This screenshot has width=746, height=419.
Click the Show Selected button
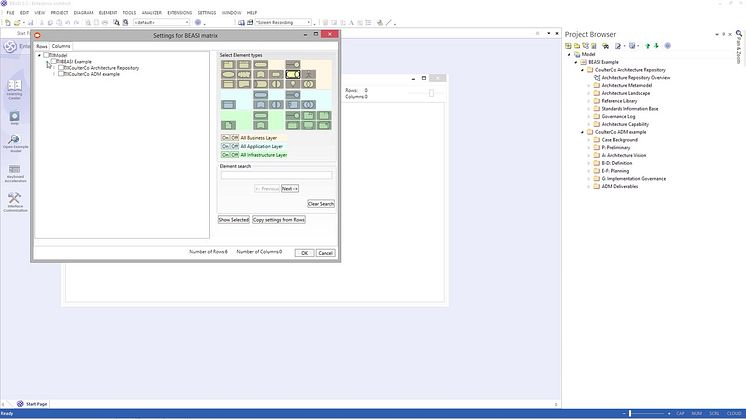click(234, 220)
